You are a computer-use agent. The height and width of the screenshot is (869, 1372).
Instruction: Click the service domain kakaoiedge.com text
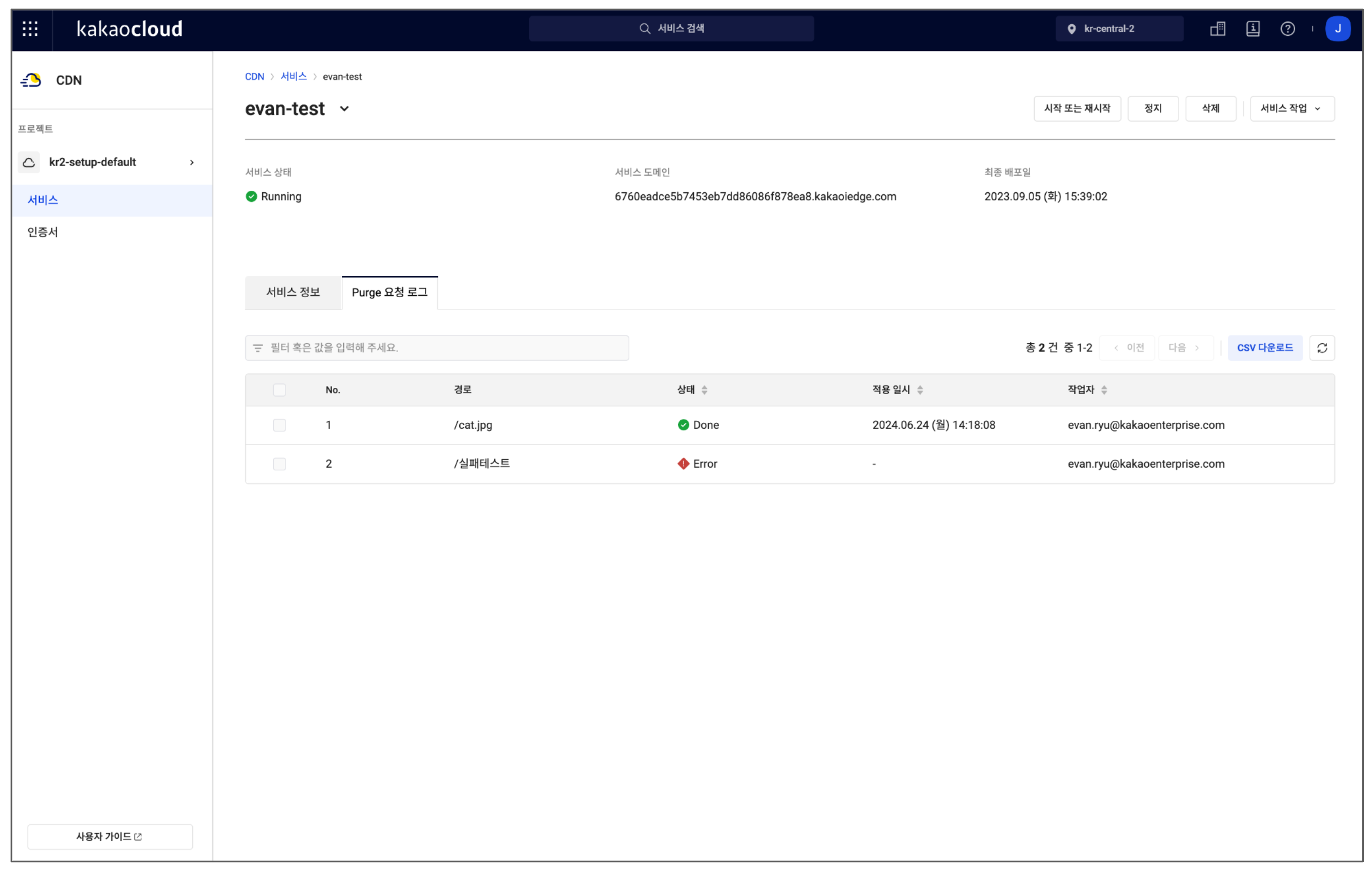tap(755, 197)
